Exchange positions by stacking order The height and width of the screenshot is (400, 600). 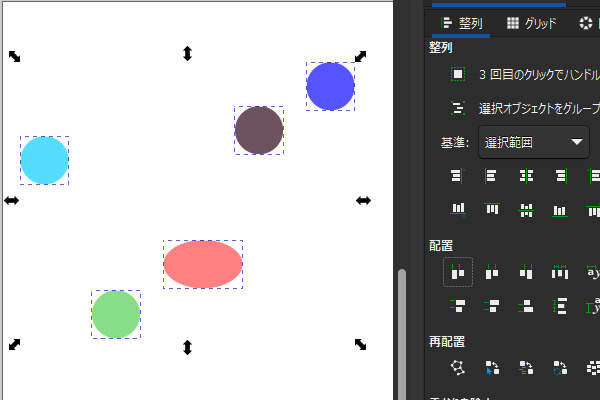click(x=526, y=367)
